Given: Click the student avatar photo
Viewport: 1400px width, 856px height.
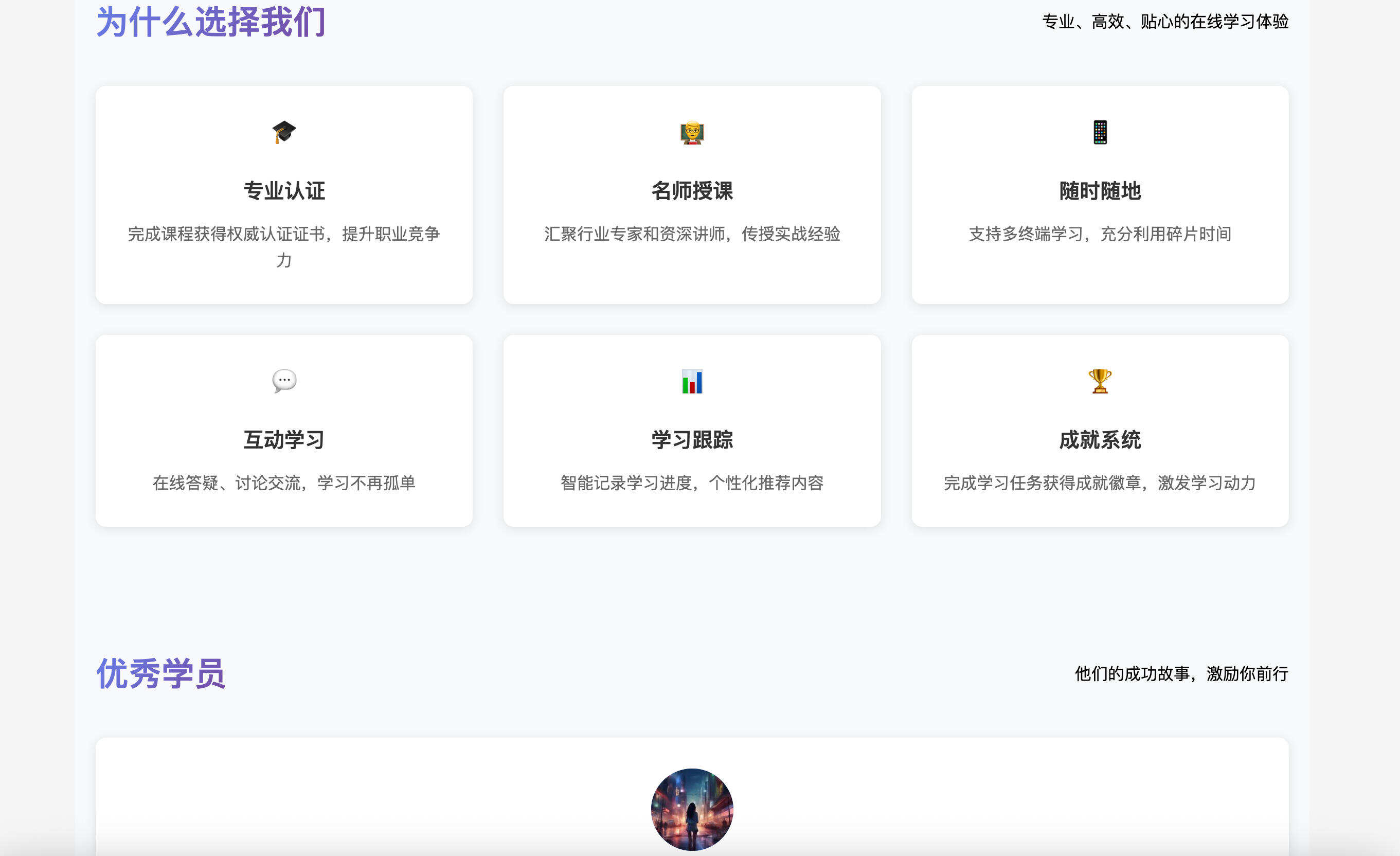Looking at the screenshot, I should [x=692, y=809].
